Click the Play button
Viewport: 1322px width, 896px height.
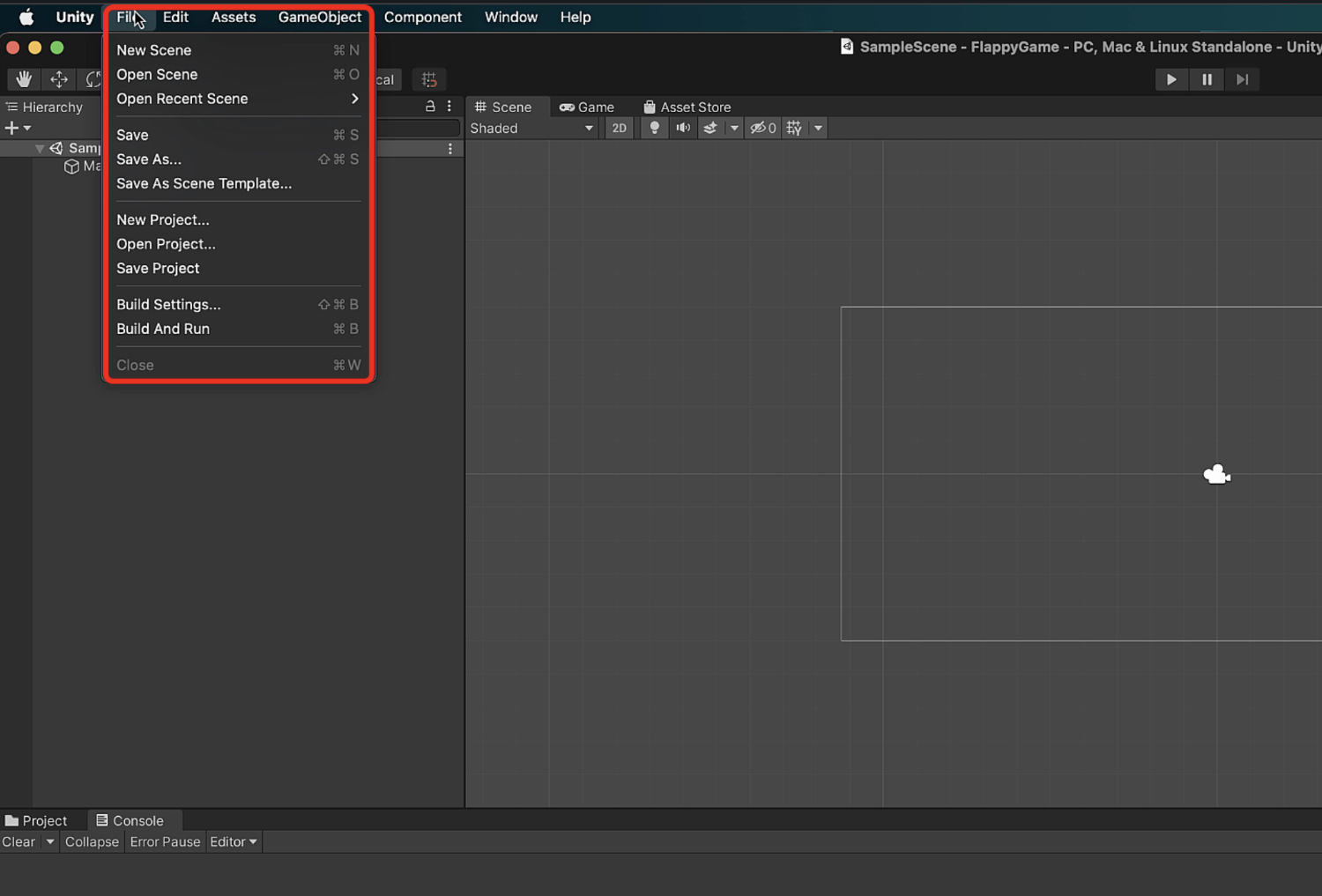[1171, 79]
